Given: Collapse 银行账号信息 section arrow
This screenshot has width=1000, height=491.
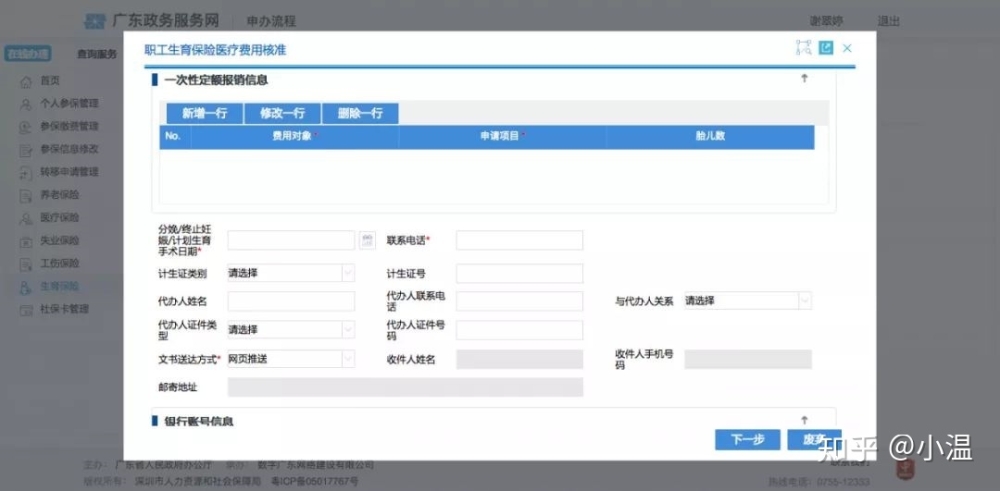Looking at the screenshot, I should (x=804, y=420).
